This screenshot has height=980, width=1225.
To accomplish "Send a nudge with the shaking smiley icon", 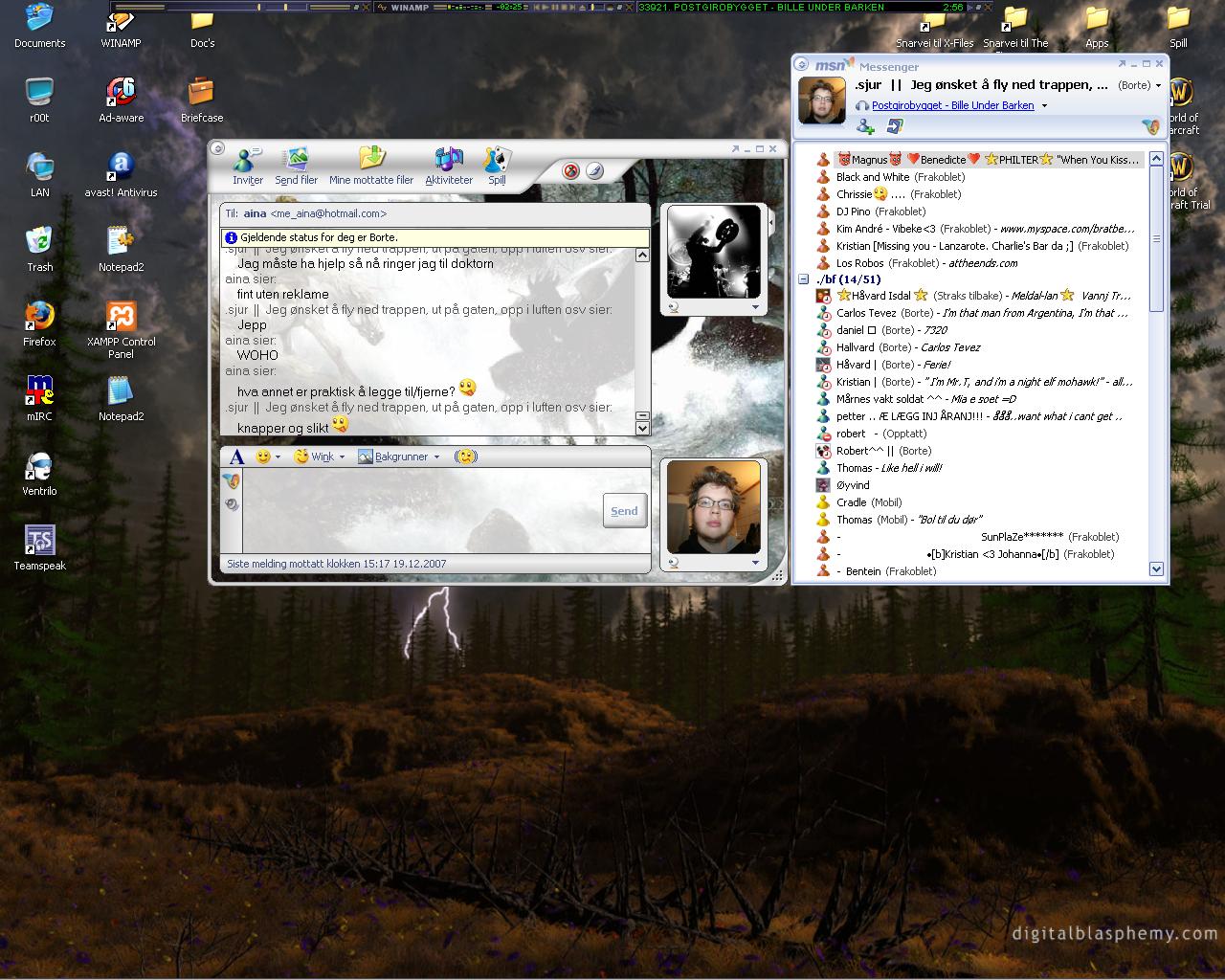I will click(x=465, y=457).
